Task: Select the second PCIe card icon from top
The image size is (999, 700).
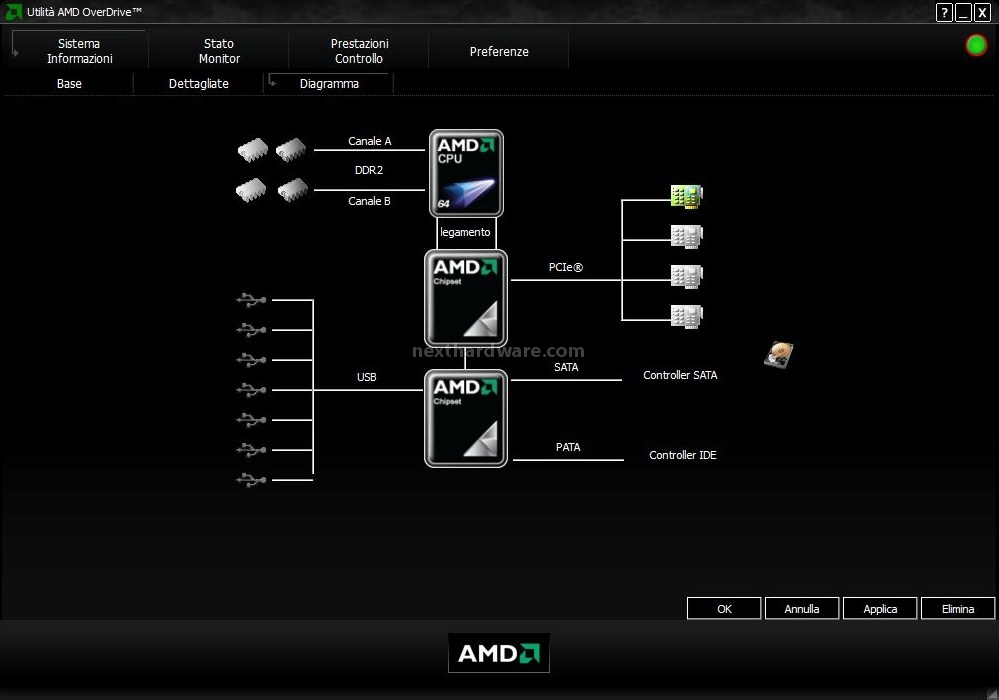Action: coord(687,237)
